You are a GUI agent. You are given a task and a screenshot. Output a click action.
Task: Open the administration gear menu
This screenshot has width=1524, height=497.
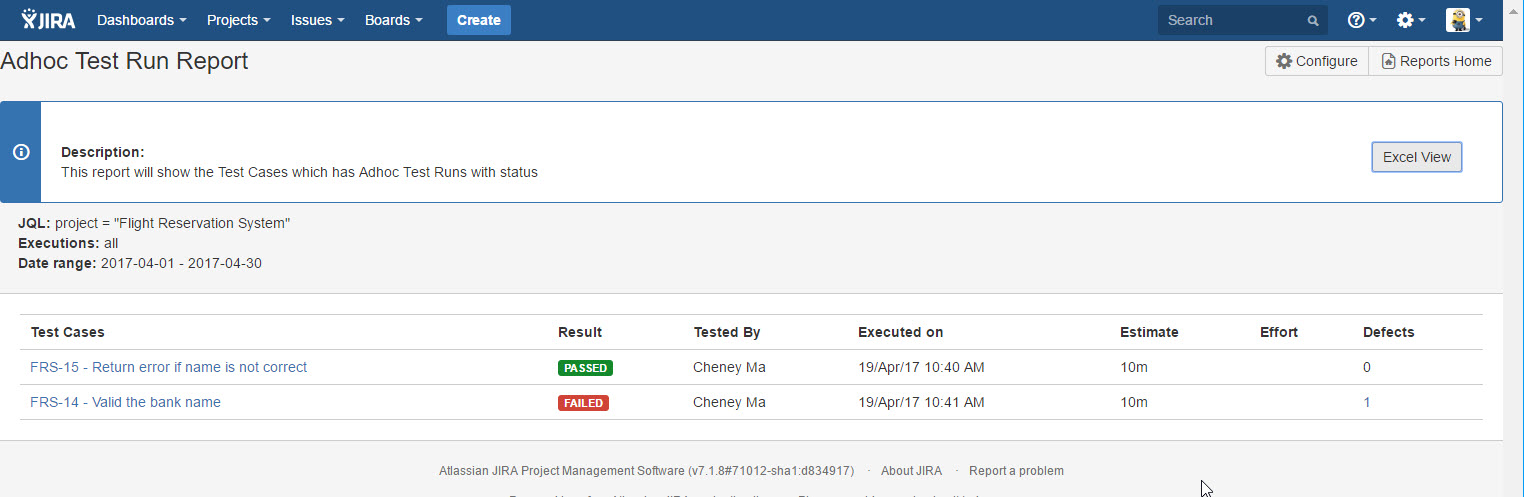[x=1411, y=20]
